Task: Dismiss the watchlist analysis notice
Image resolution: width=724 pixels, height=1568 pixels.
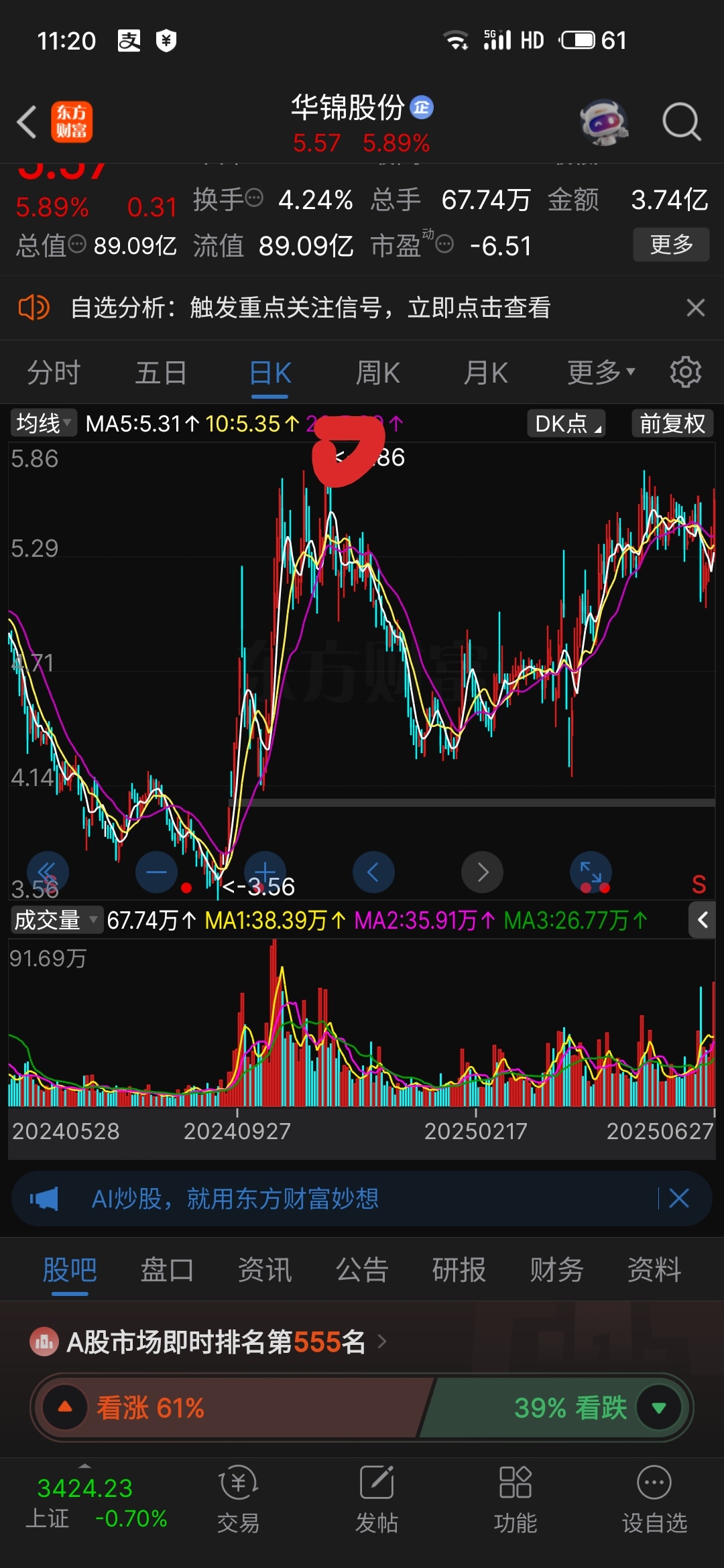Action: (x=696, y=308)
